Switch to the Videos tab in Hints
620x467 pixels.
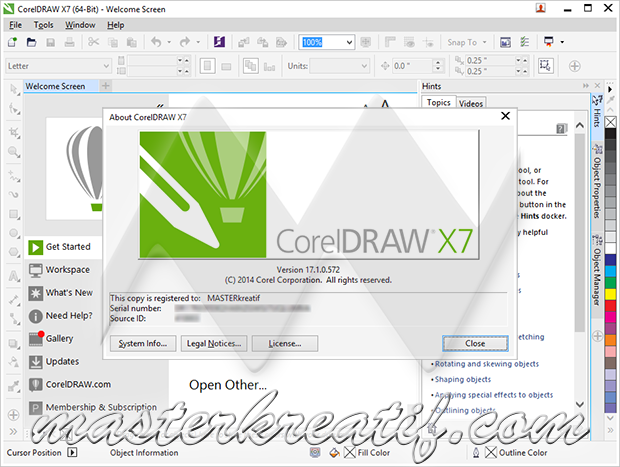click(471, 104)
